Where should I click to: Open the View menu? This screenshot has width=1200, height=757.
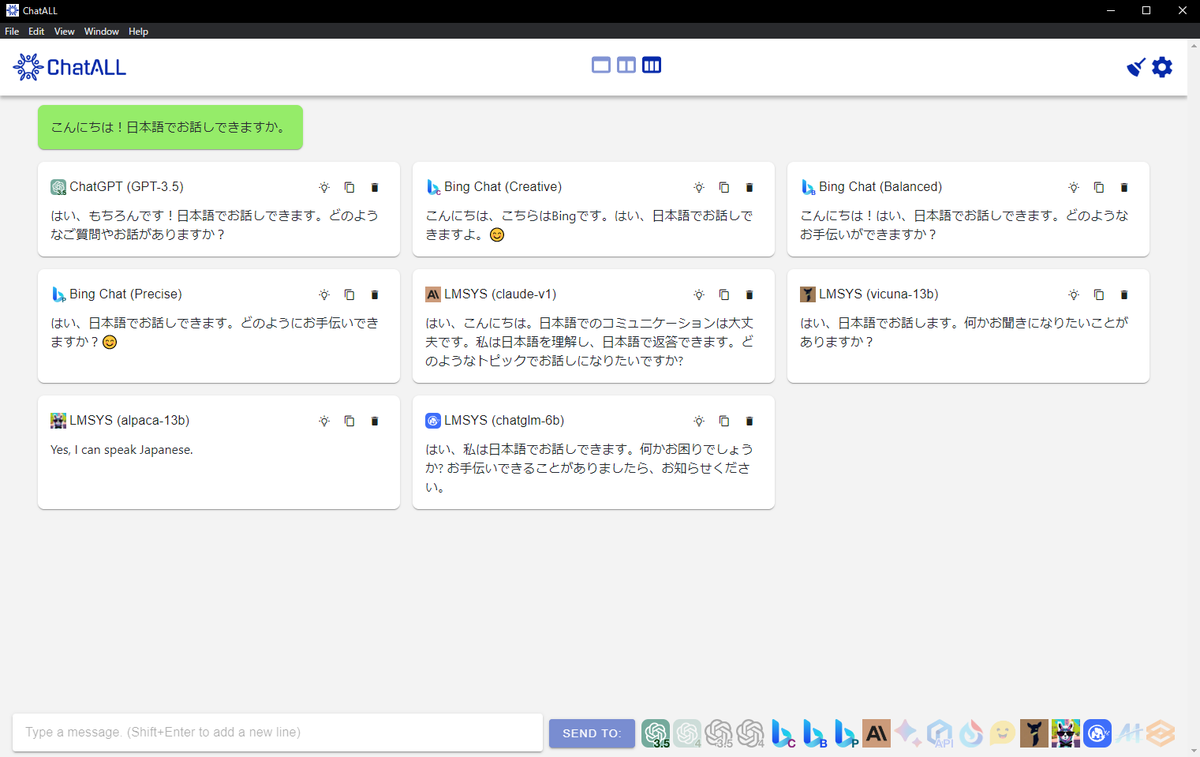(64, 31)
